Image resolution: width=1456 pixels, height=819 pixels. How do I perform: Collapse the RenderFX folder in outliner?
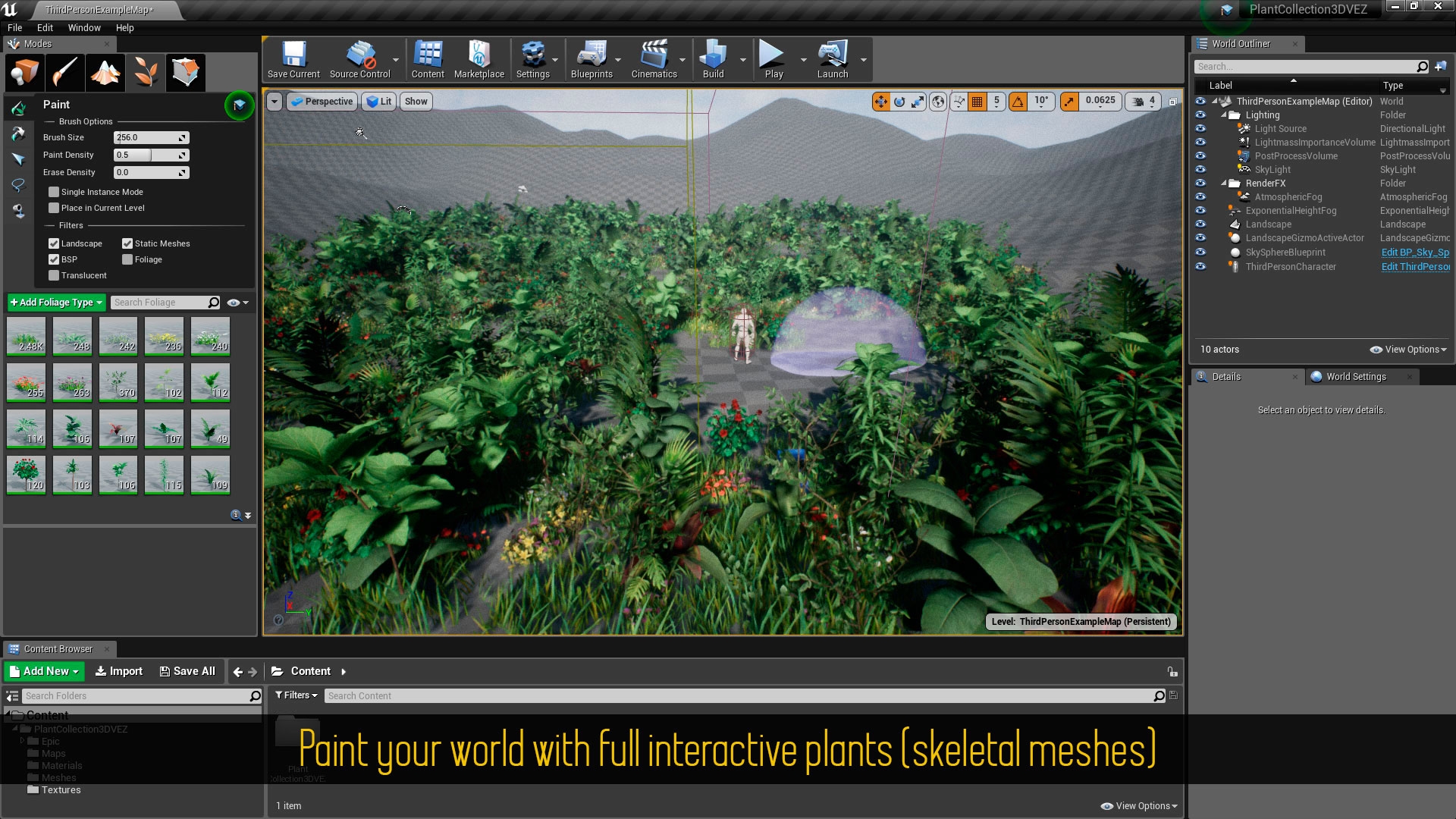[x=1223, y=184]
